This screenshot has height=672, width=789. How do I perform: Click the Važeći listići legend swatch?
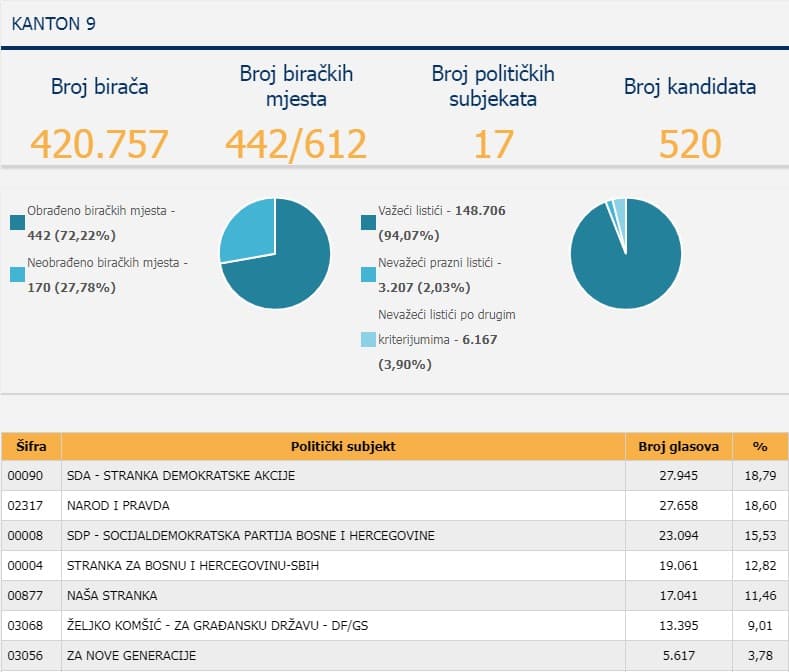[368, 222]
